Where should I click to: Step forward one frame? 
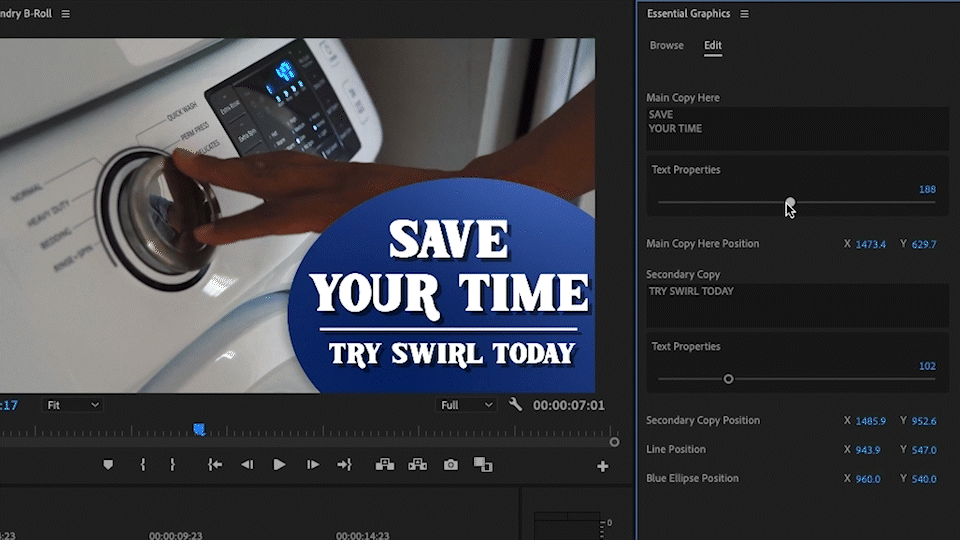click(312, 465)
